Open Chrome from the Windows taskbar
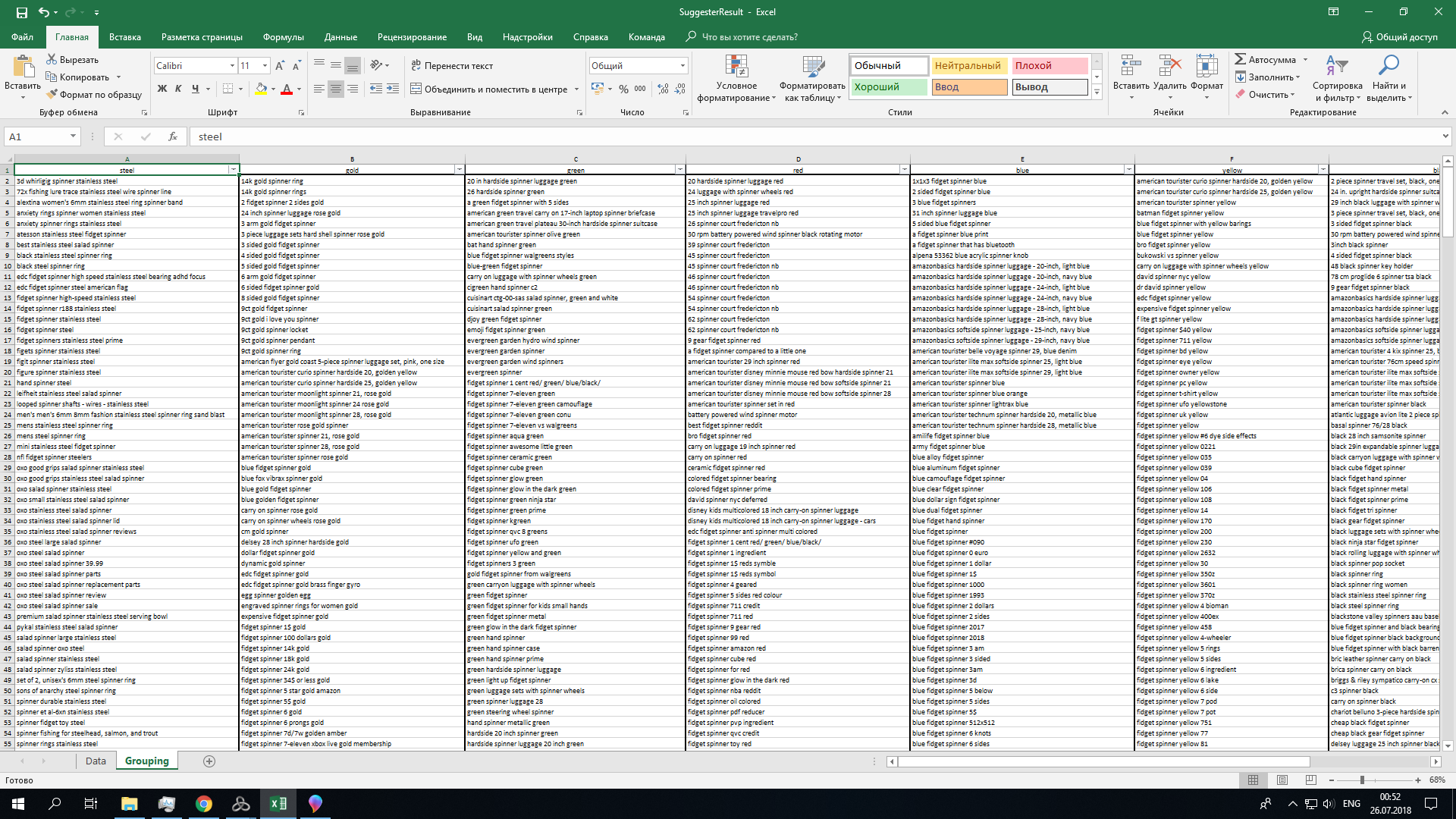The image size is (1456, 819). (x=204, y=804)
